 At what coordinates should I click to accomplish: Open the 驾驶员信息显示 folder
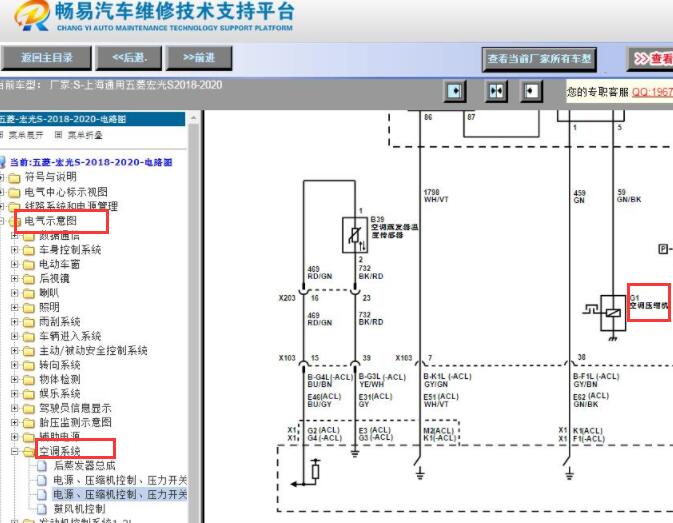(75, 408)
